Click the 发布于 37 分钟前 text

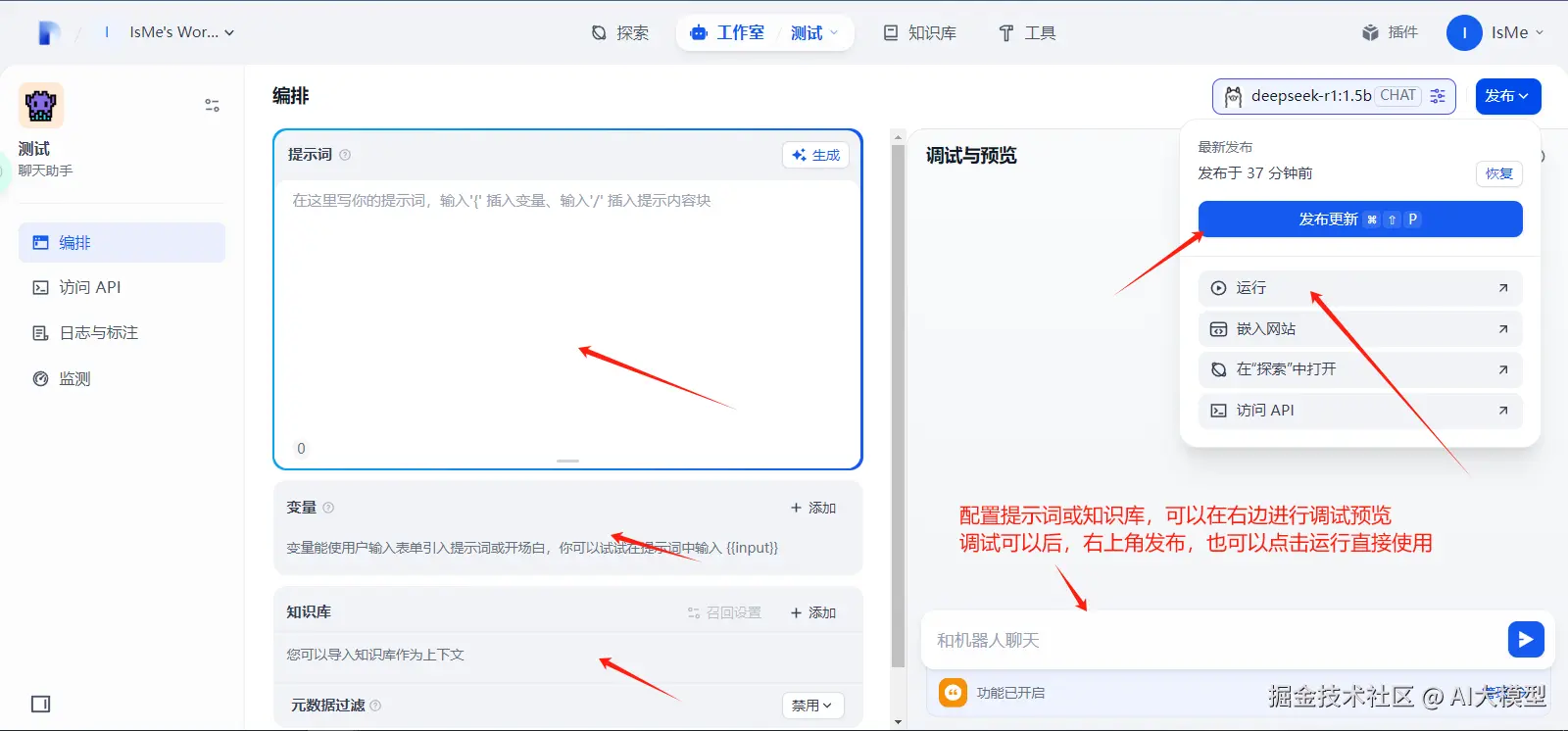(1254, 173)
